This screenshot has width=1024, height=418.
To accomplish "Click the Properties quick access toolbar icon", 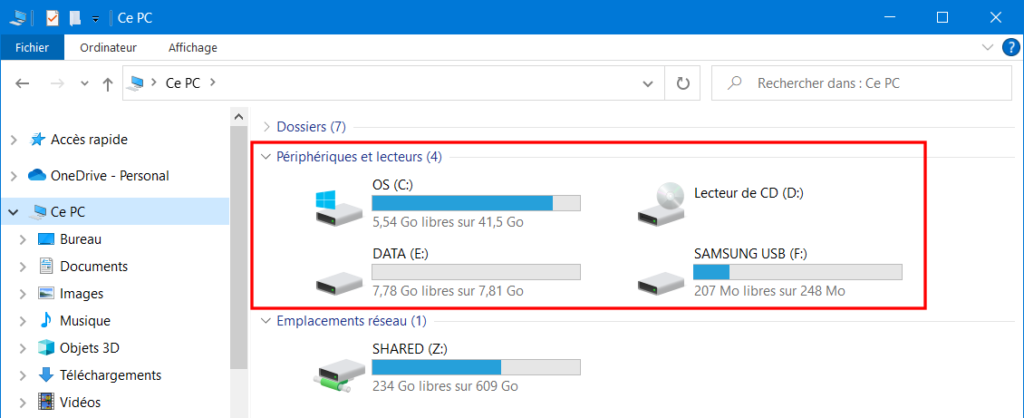I will point(53,18).
